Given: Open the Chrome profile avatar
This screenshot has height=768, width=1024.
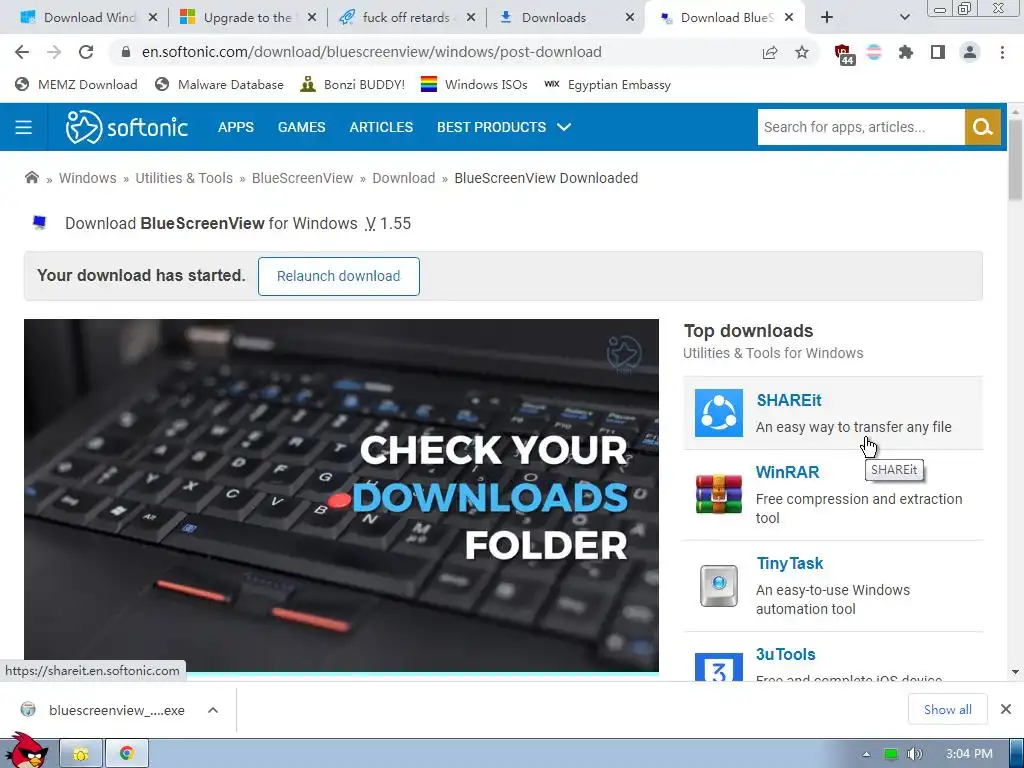Looking at the screenshot, I should tap(970, 52).
